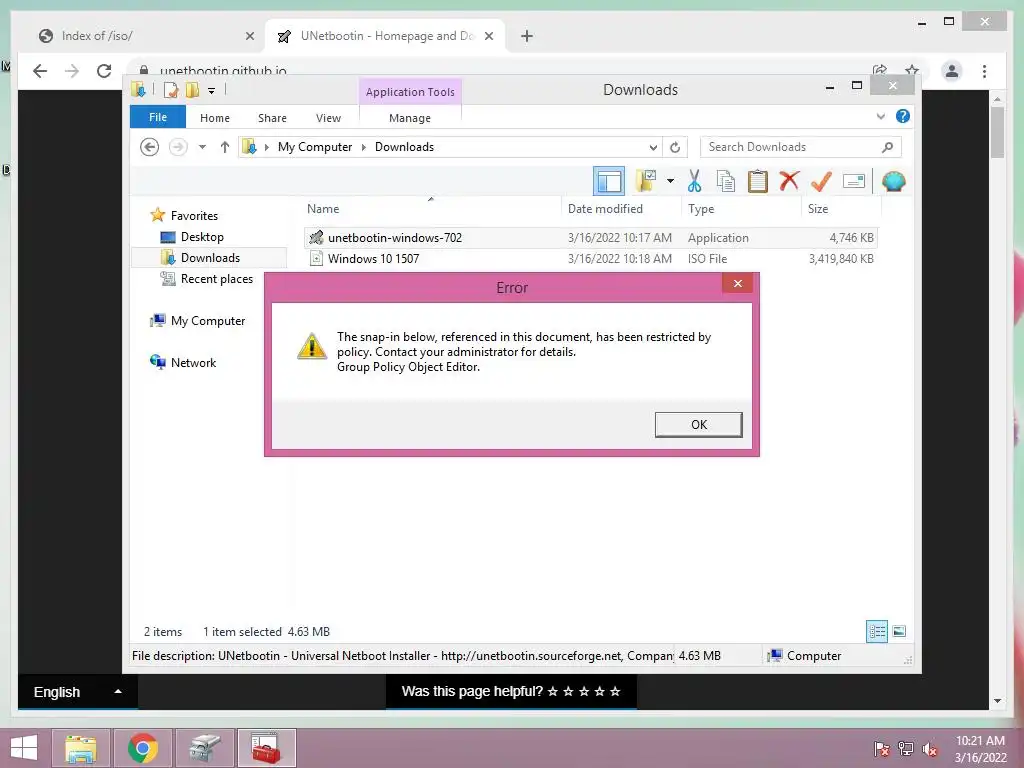Click the Copy toolbar icon
The width and height of the screenshot is (1024, 768).
726,181
